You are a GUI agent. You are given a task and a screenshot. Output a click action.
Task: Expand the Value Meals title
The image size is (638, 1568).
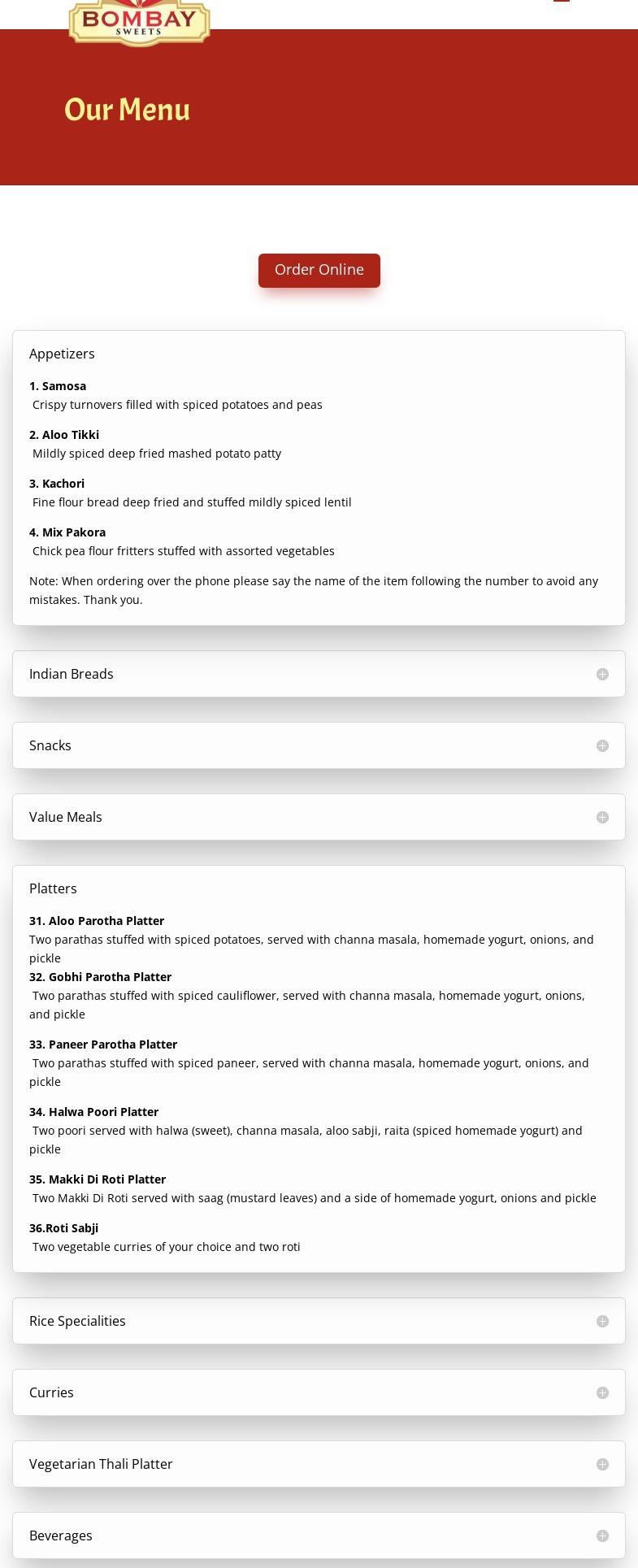pyautogui.click(x=66, y=817)
